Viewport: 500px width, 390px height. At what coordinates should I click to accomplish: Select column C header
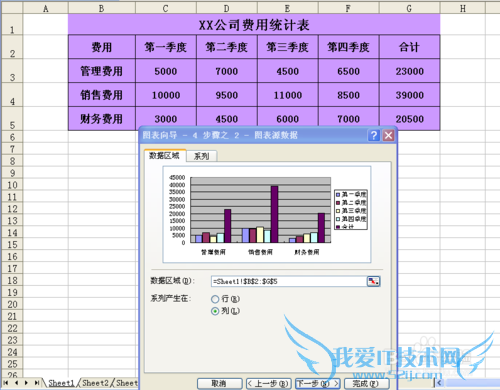(166, 8)
